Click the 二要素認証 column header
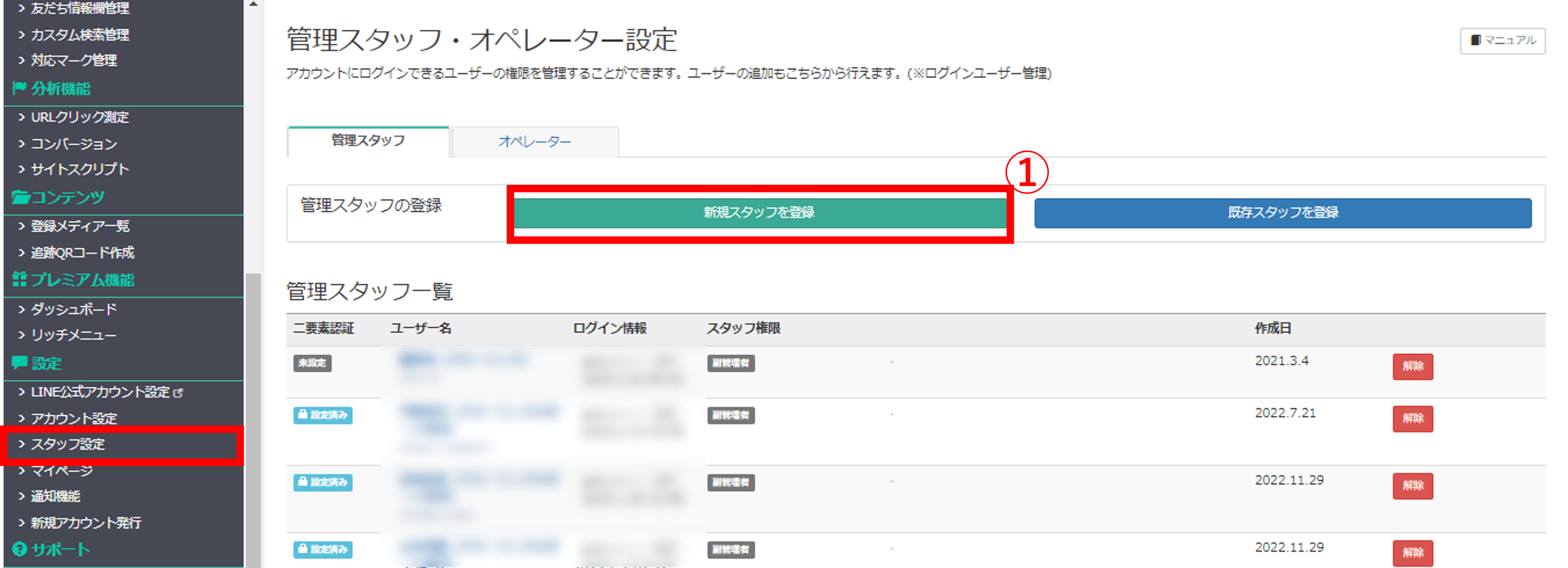Image resolution: width=1568 pixels, height=568 pixels. 323,329
